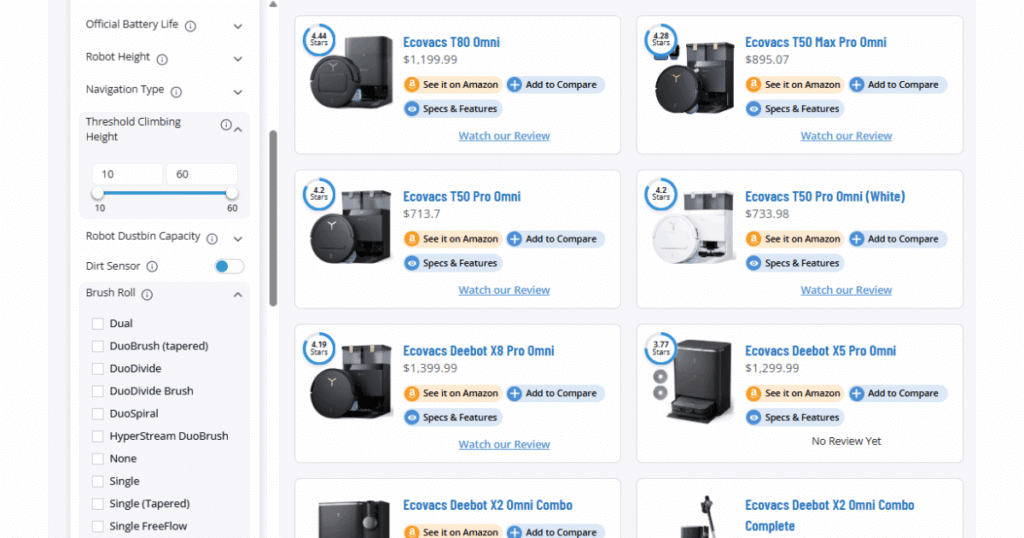1024x538 pixels.
Task: Click info icon next to Brush Roll
Action: click(x=147, y=295)
